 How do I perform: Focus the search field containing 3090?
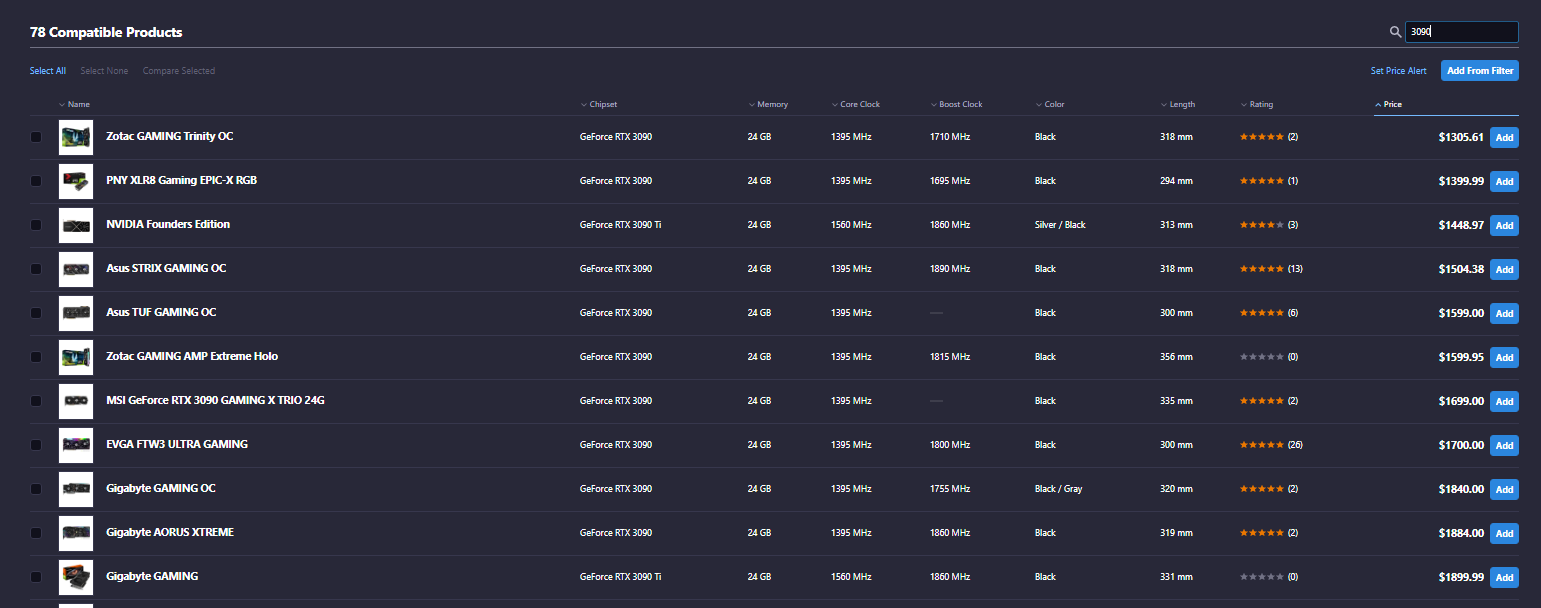[x=1462, y=32]
